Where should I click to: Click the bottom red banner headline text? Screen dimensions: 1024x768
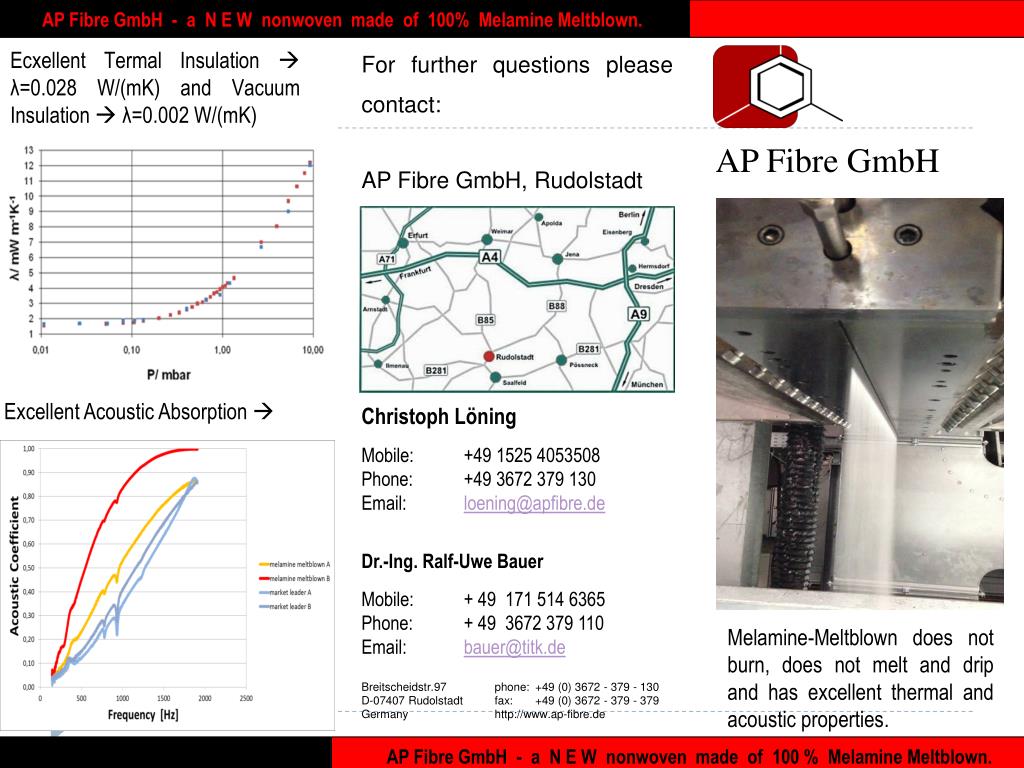pos(689,757)
